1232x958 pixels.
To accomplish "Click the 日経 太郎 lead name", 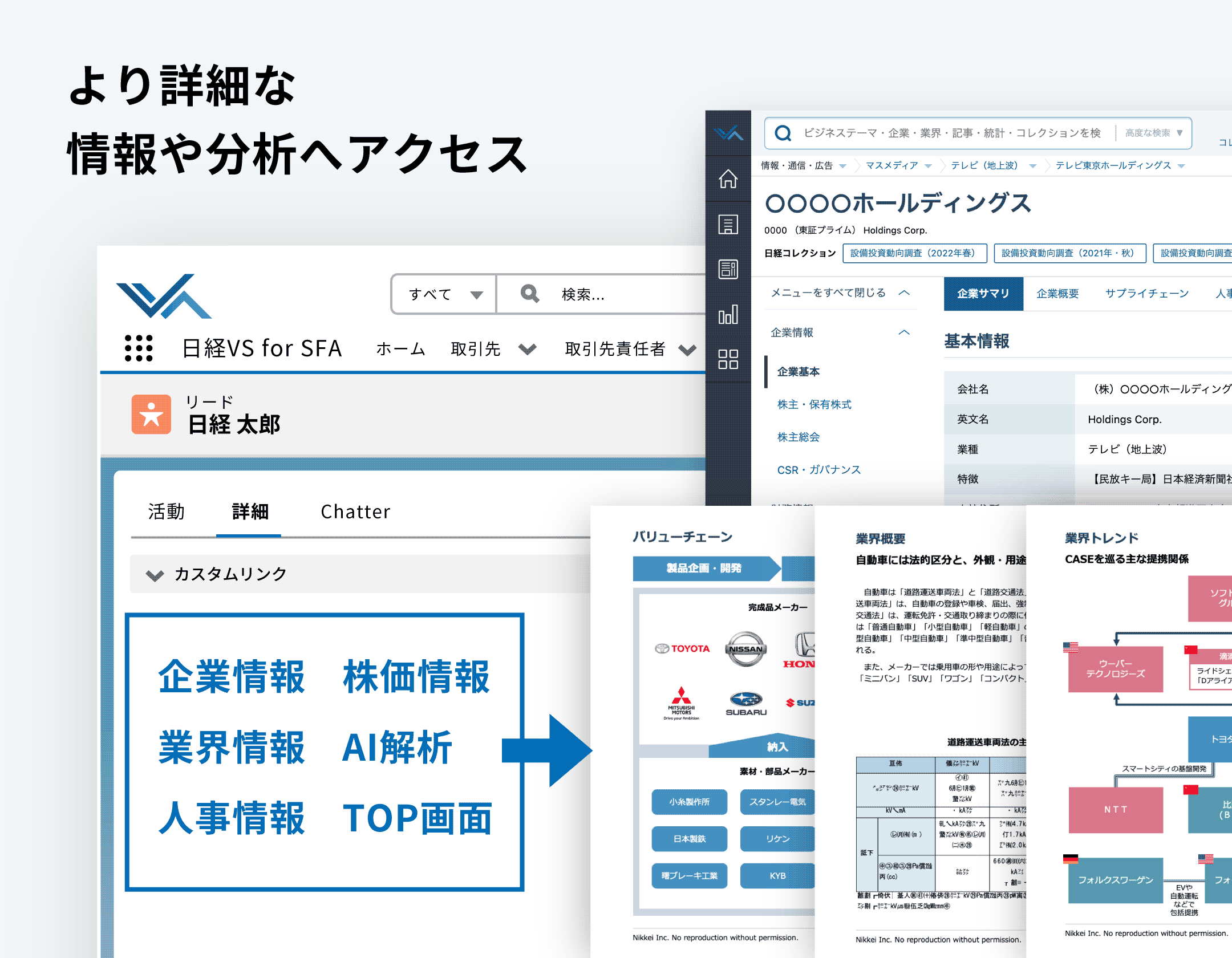I will [234, 425].
